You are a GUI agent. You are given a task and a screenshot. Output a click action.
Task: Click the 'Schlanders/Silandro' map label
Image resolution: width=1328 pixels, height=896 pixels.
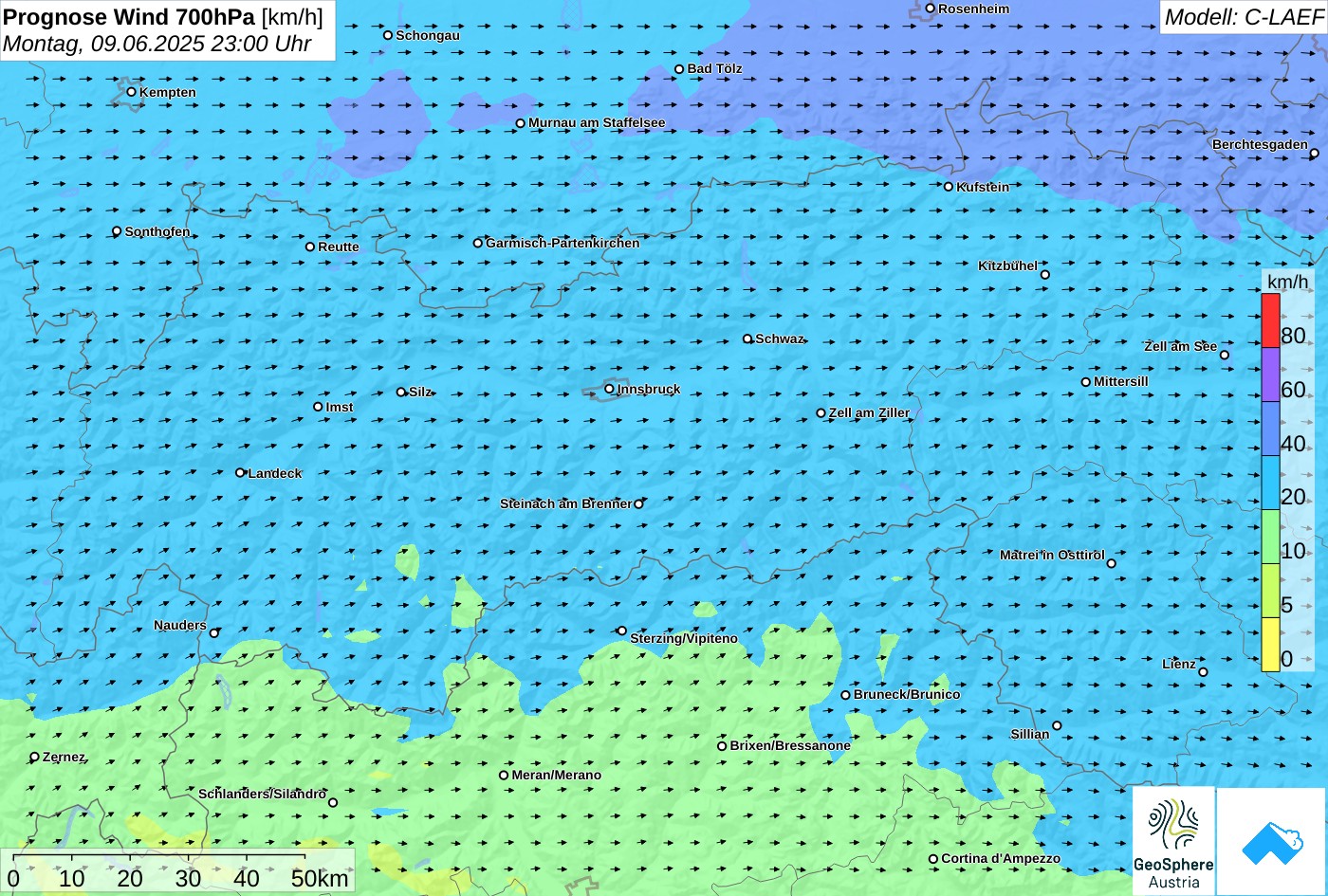263,794
